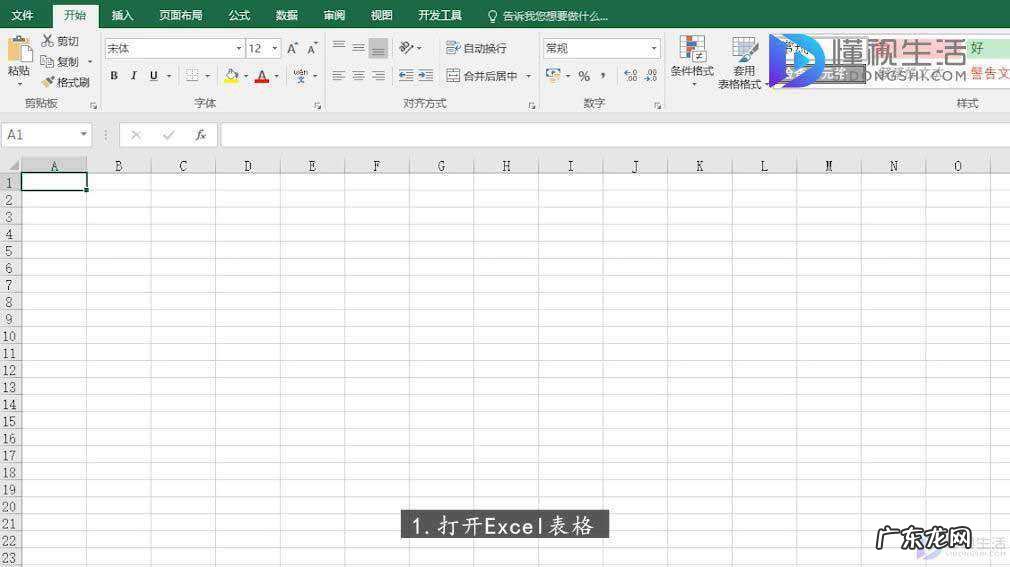The image size is (1010, 567).
Task: Toggle italic formatting
Action: (x=133, y=76)
